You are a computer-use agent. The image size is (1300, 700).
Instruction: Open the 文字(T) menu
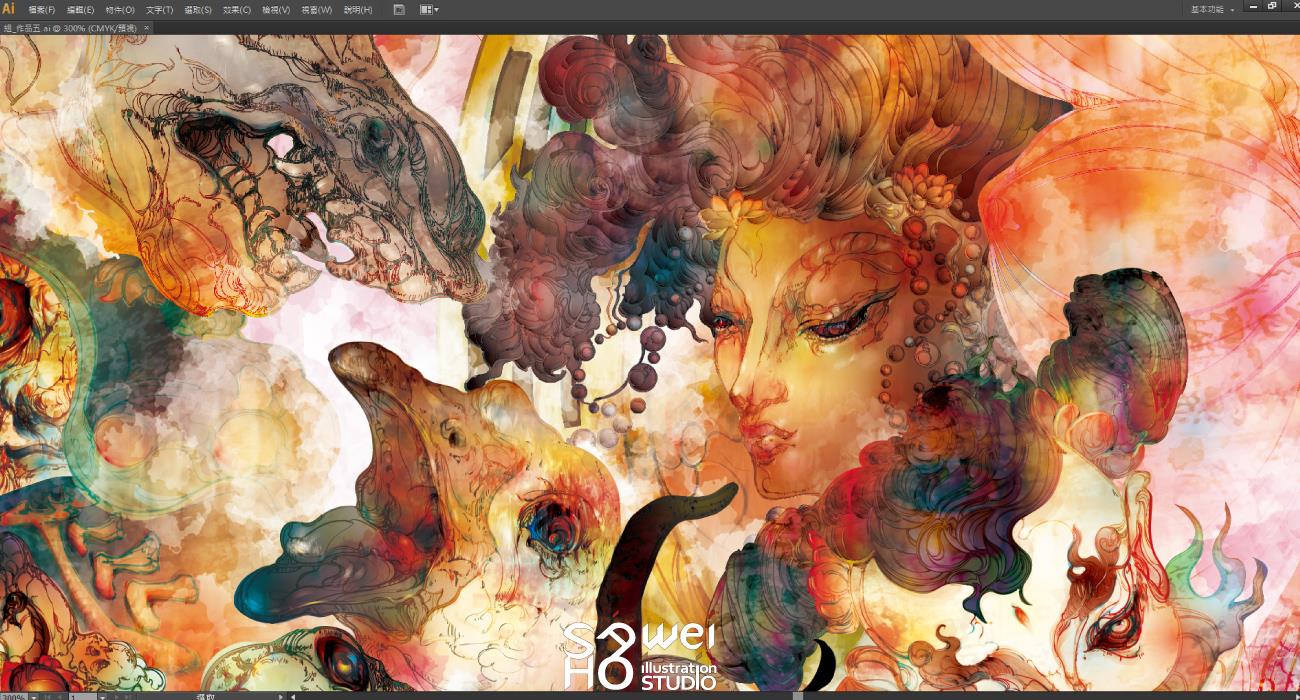(x=160, y=9)
